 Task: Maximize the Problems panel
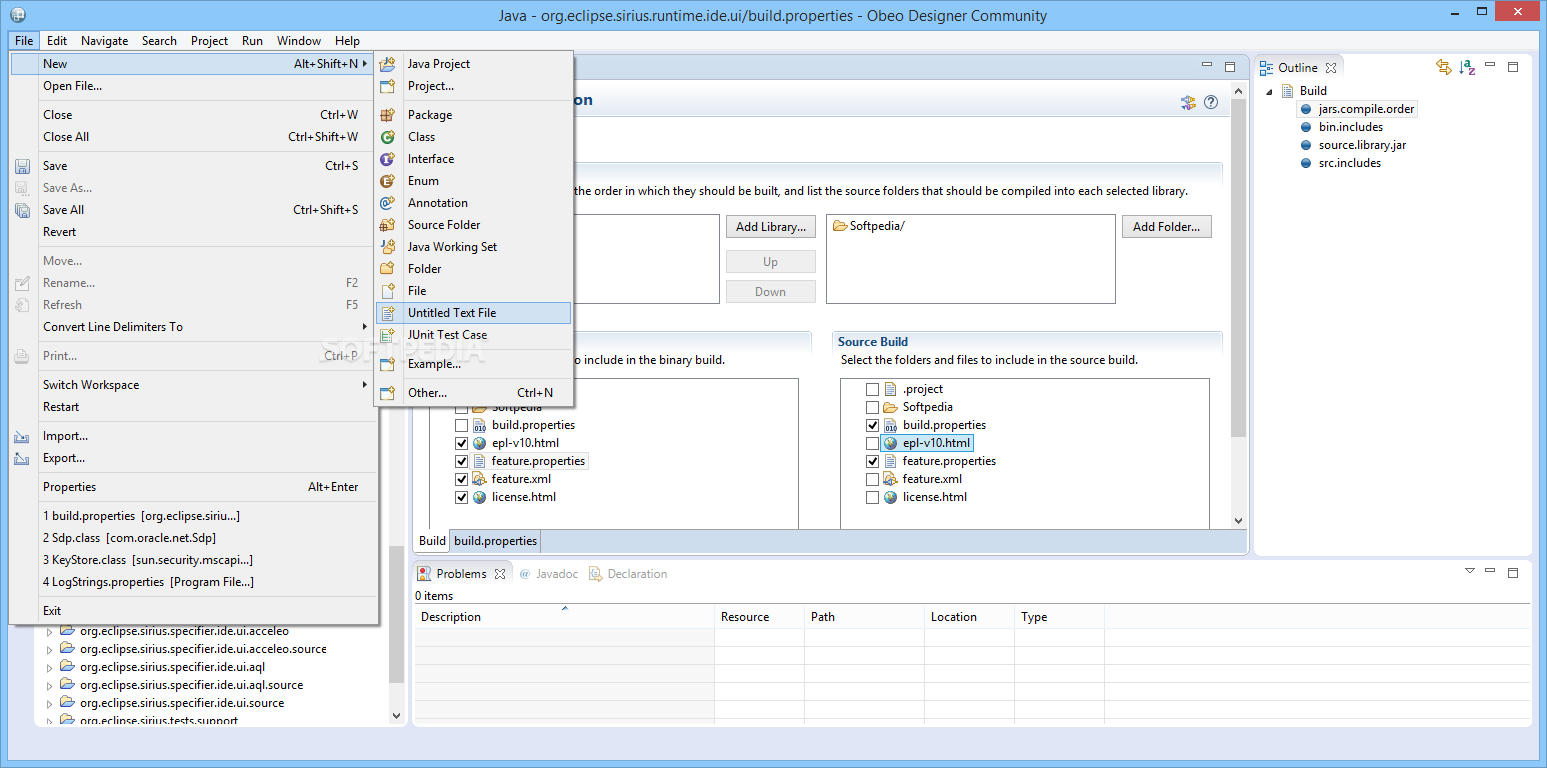pyautogui.click(x=1513, y=573)
